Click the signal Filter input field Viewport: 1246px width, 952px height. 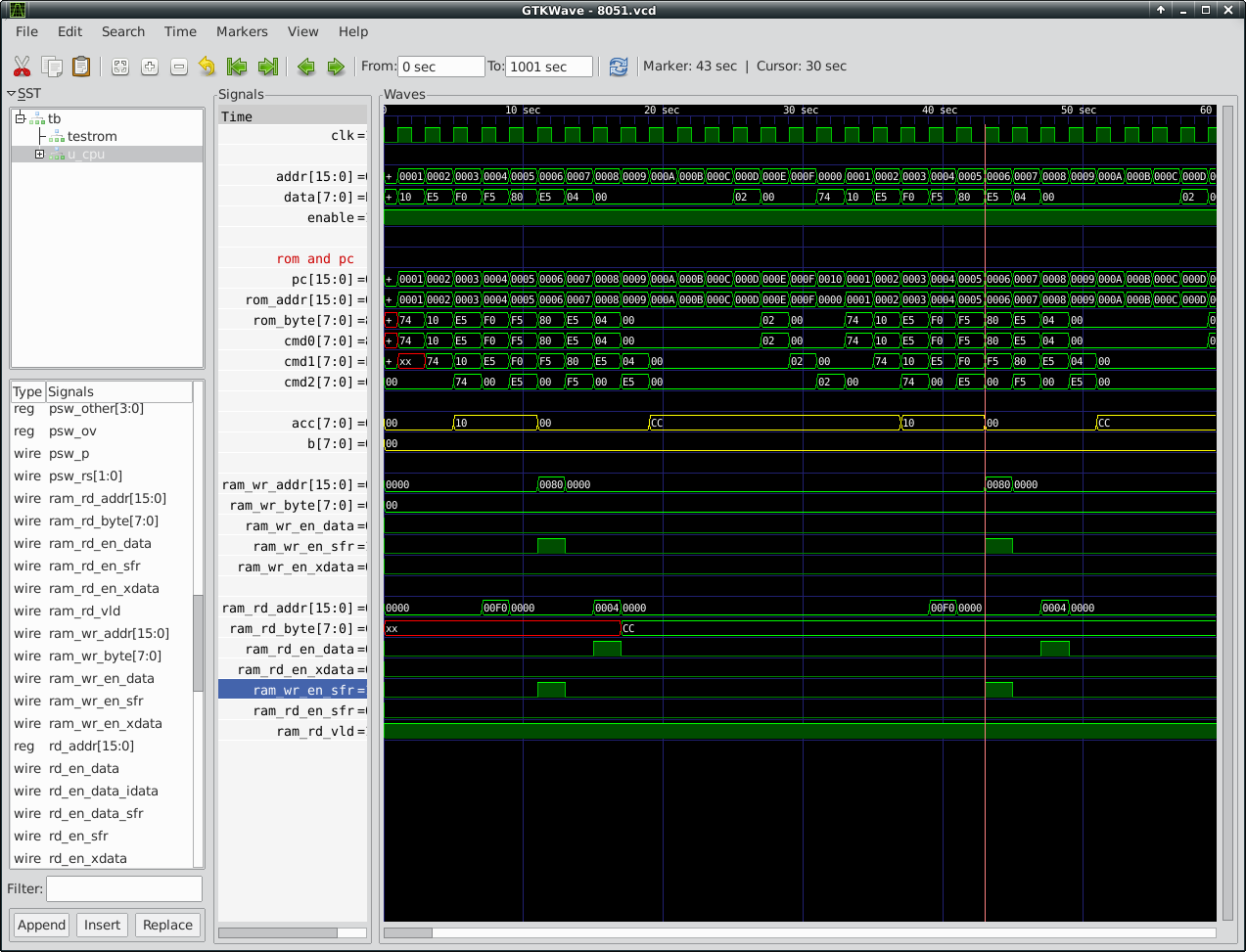pyautogui.click(x=124, y=888)
